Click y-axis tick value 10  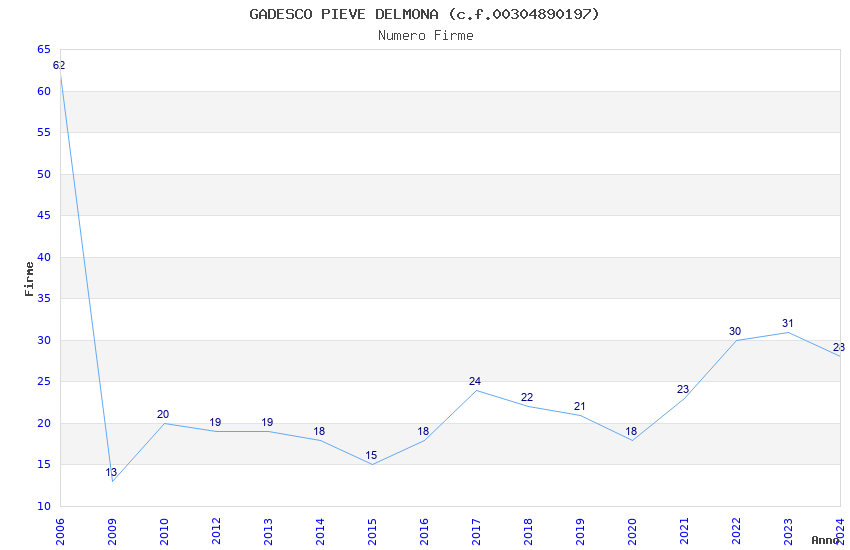coord(44,506)
